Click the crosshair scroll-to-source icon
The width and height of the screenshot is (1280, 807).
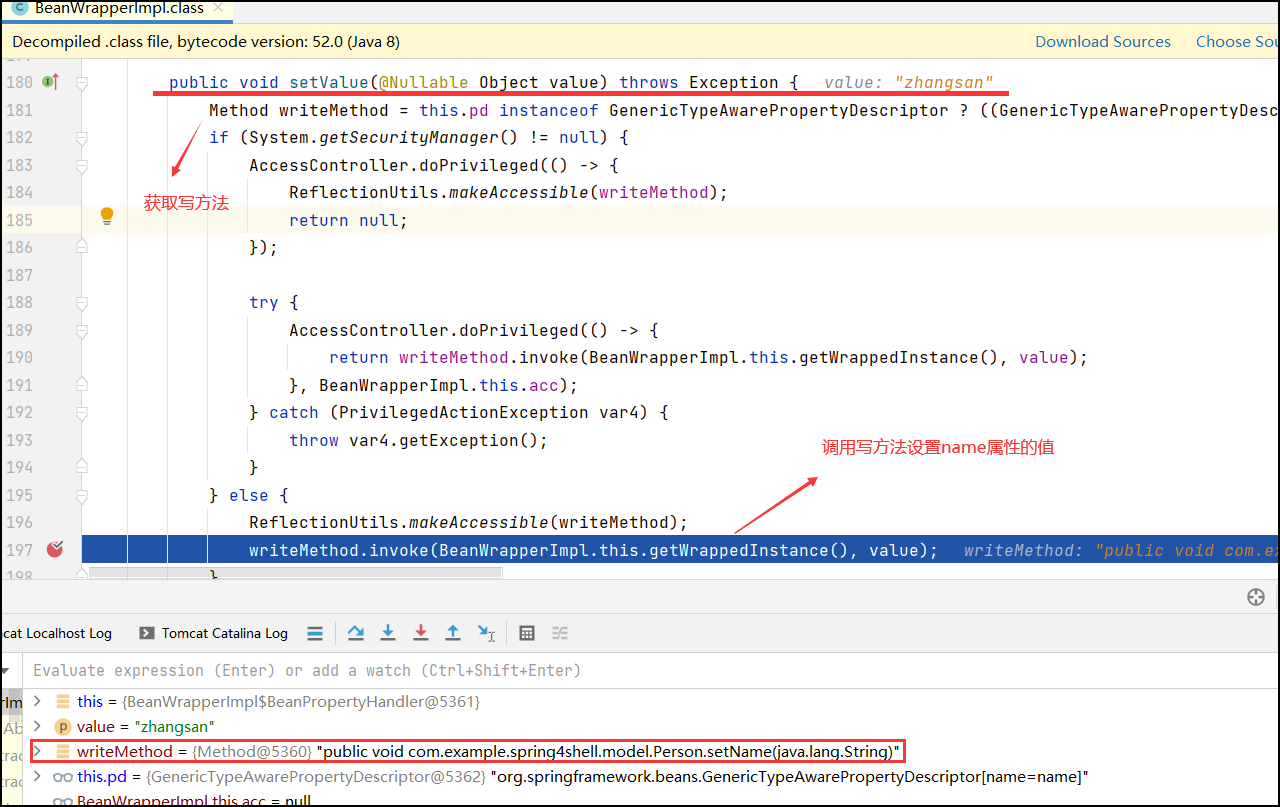(1257, 597)
